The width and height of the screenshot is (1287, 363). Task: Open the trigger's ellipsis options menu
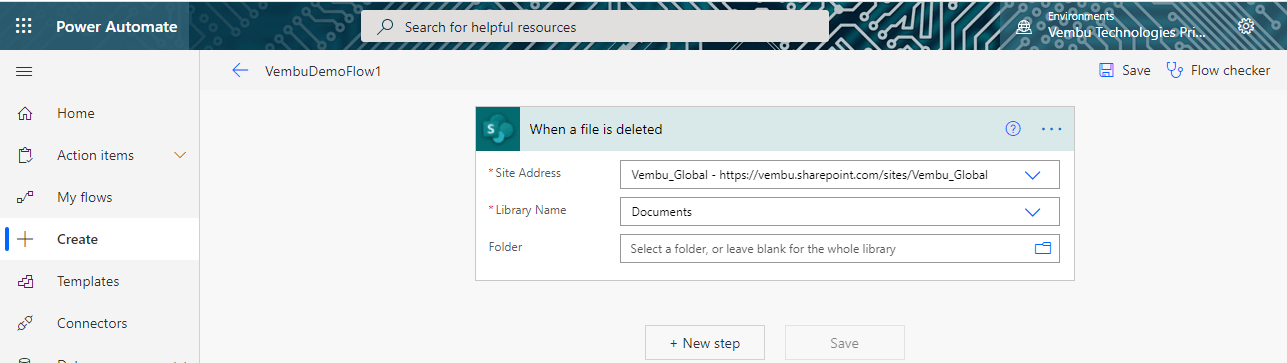(x=1052, y=129)
